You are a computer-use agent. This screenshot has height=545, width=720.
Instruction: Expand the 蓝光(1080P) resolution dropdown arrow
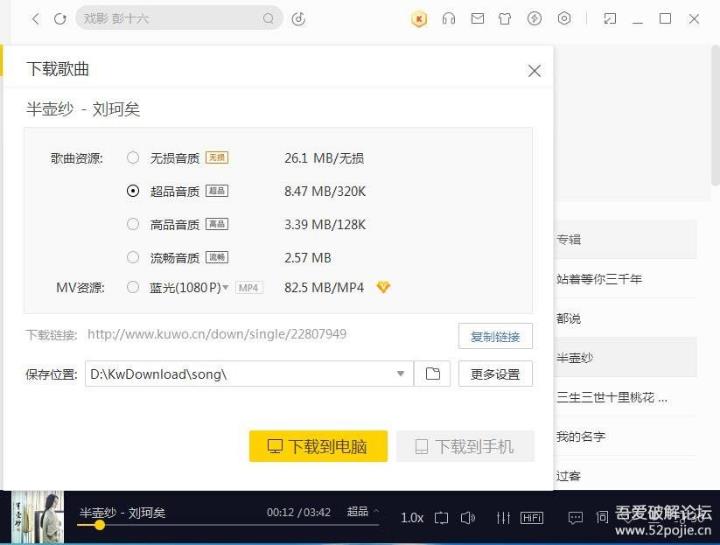225,288
